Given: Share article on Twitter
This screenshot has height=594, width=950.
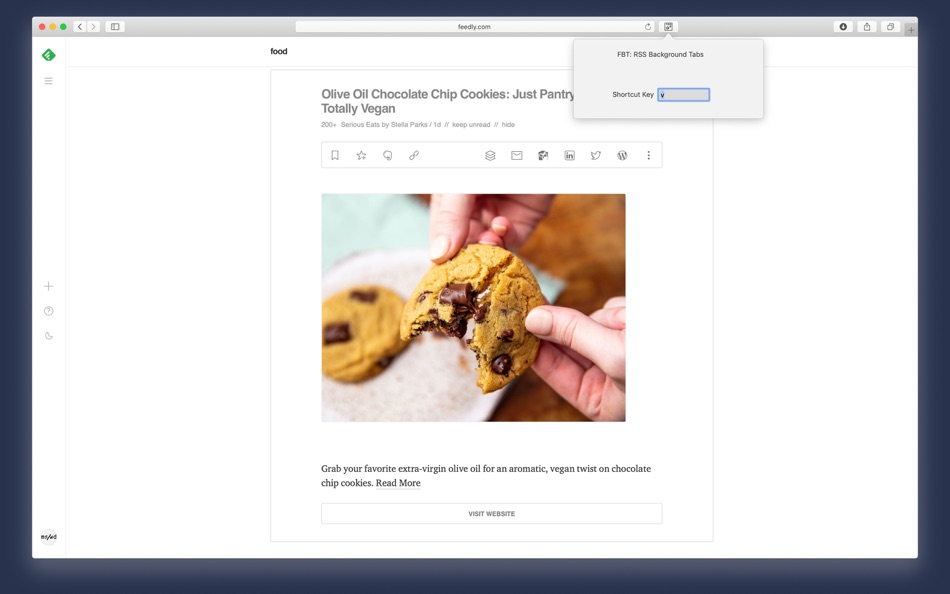Looking at the screenshot, I should coord(596,155).
